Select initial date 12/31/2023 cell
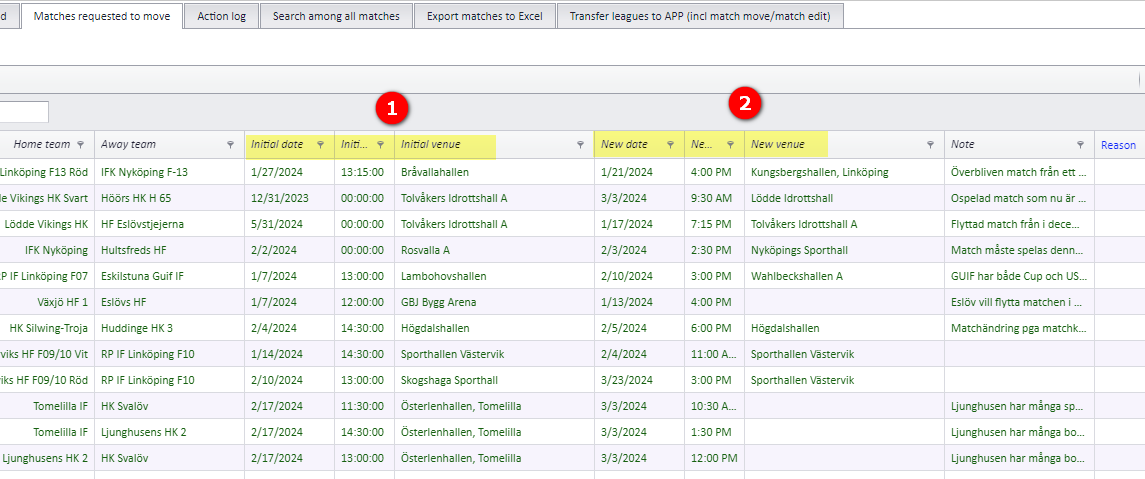 click(290, 198)
